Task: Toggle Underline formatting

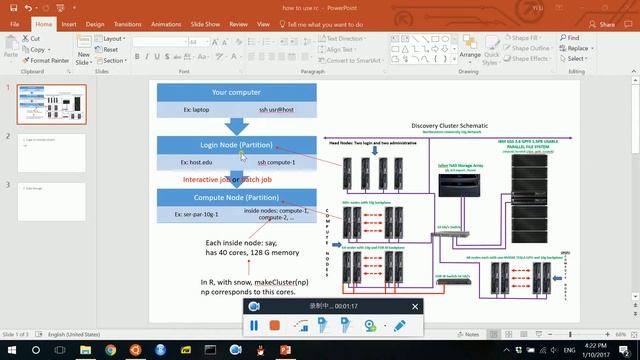Action: (x=157, y=57)
